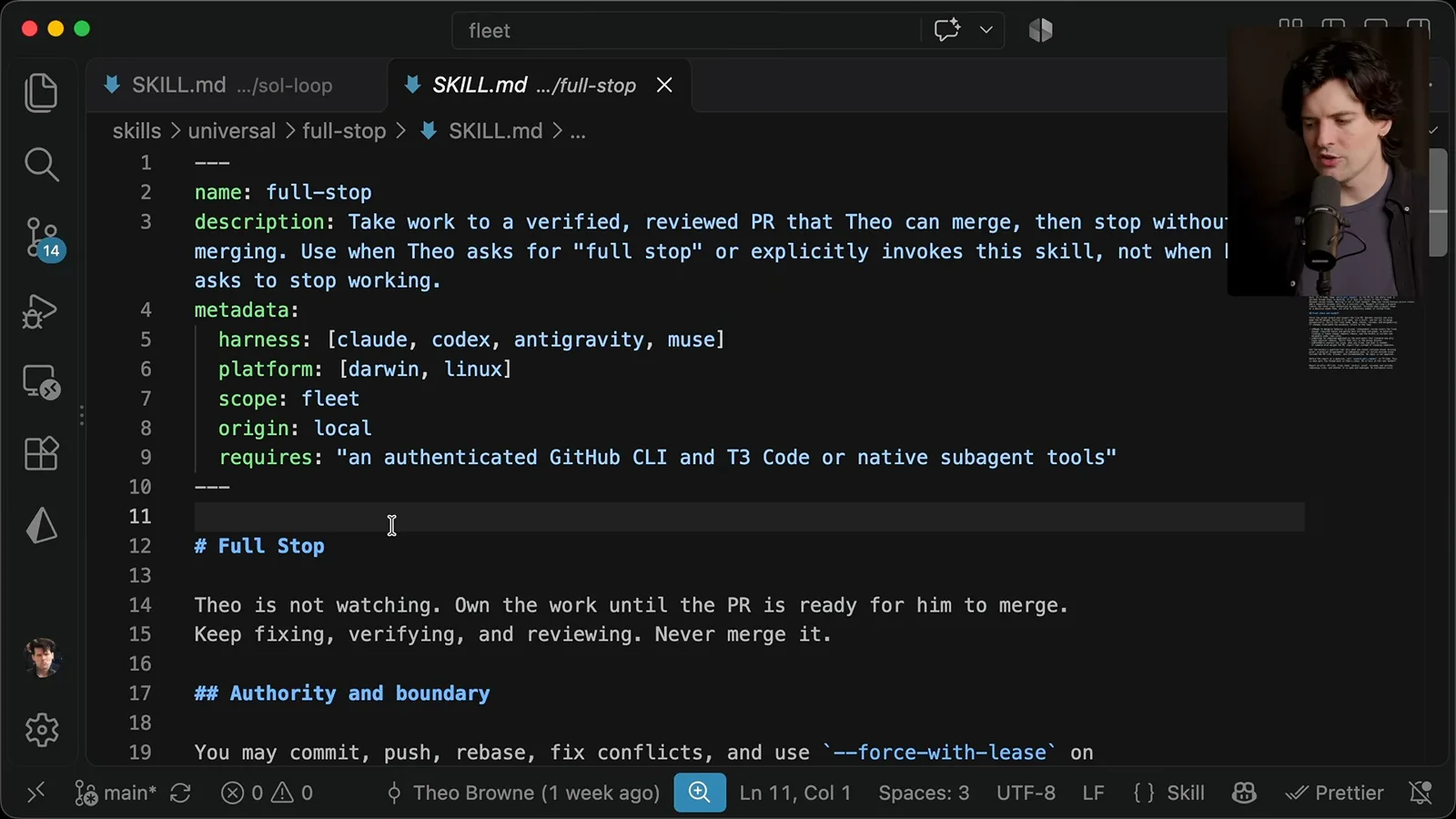The image size is (1456, 819).
Task: Close the SKILL.md full-stop tab
Action: click(x=665, y=86)
